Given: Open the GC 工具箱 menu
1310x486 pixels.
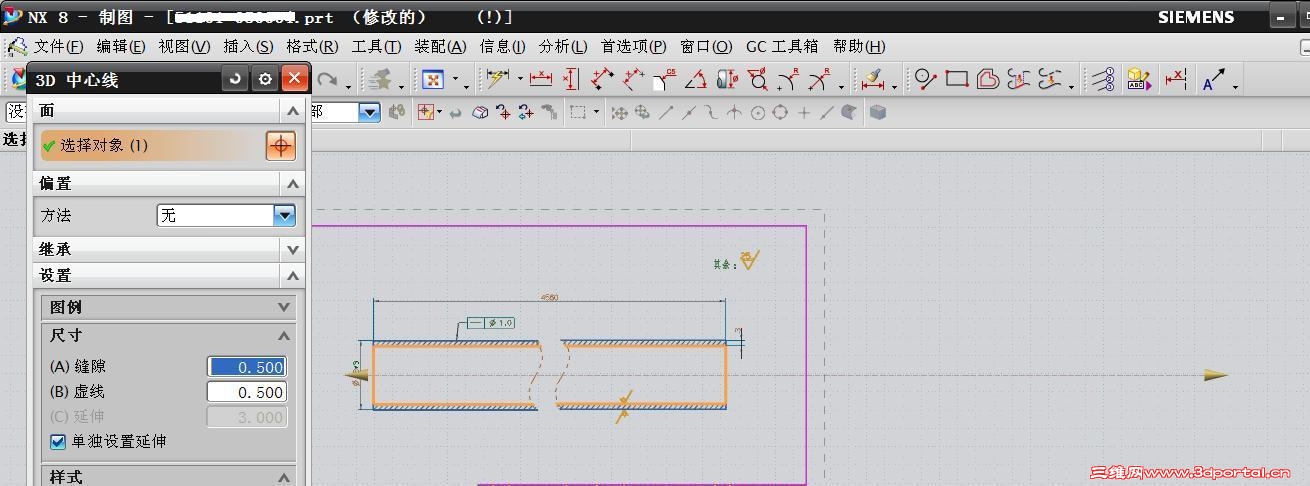Looking at the screenshot, I should (x=782, y=46).
